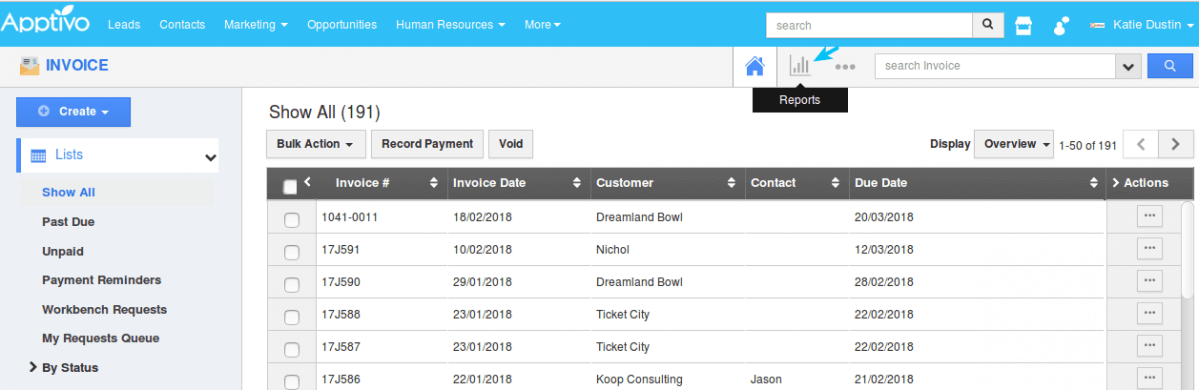
Task: Open the Create dropdown button
Action: tap(73, 112)
